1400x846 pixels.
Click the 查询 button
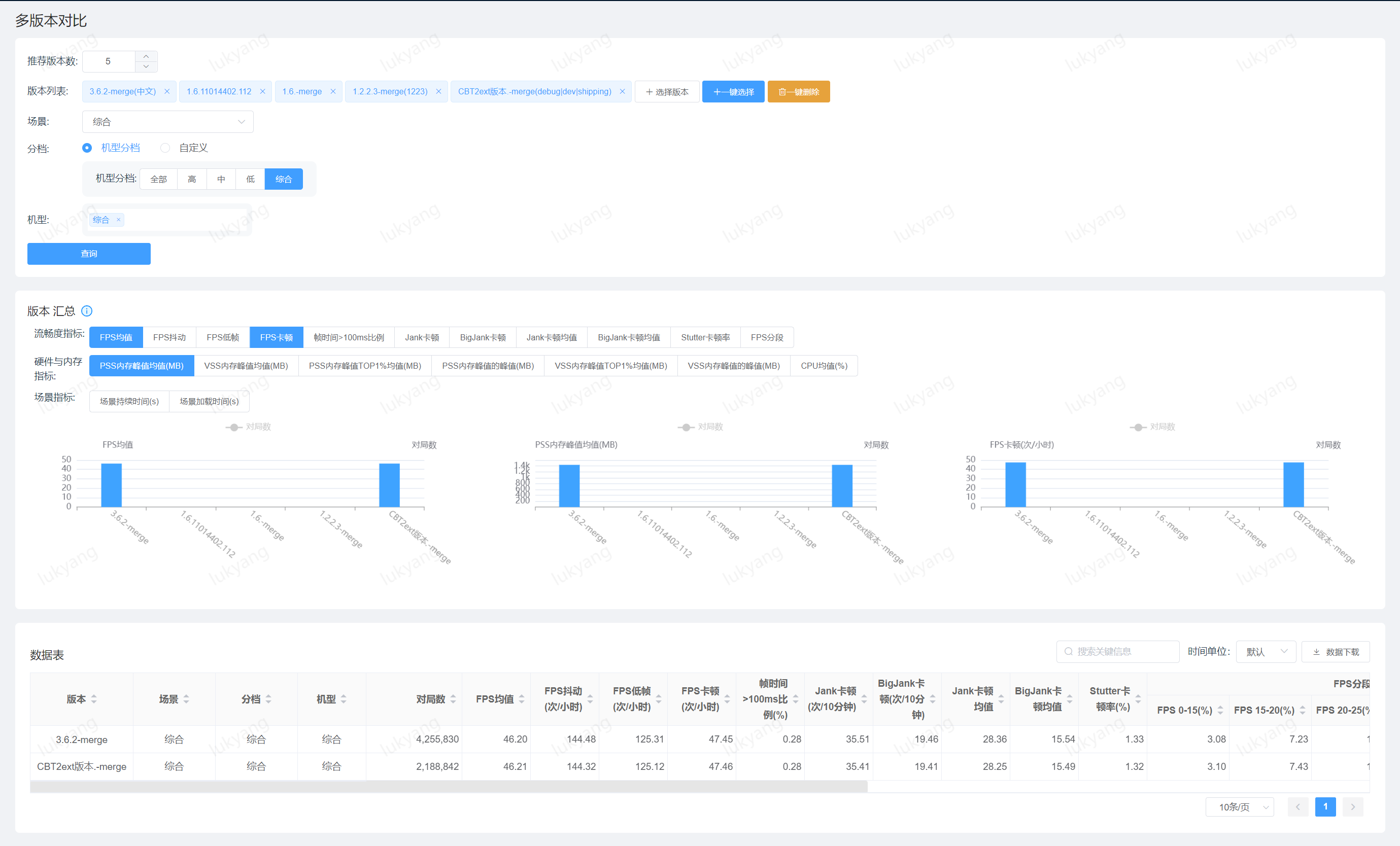click(x=89, y=254)
